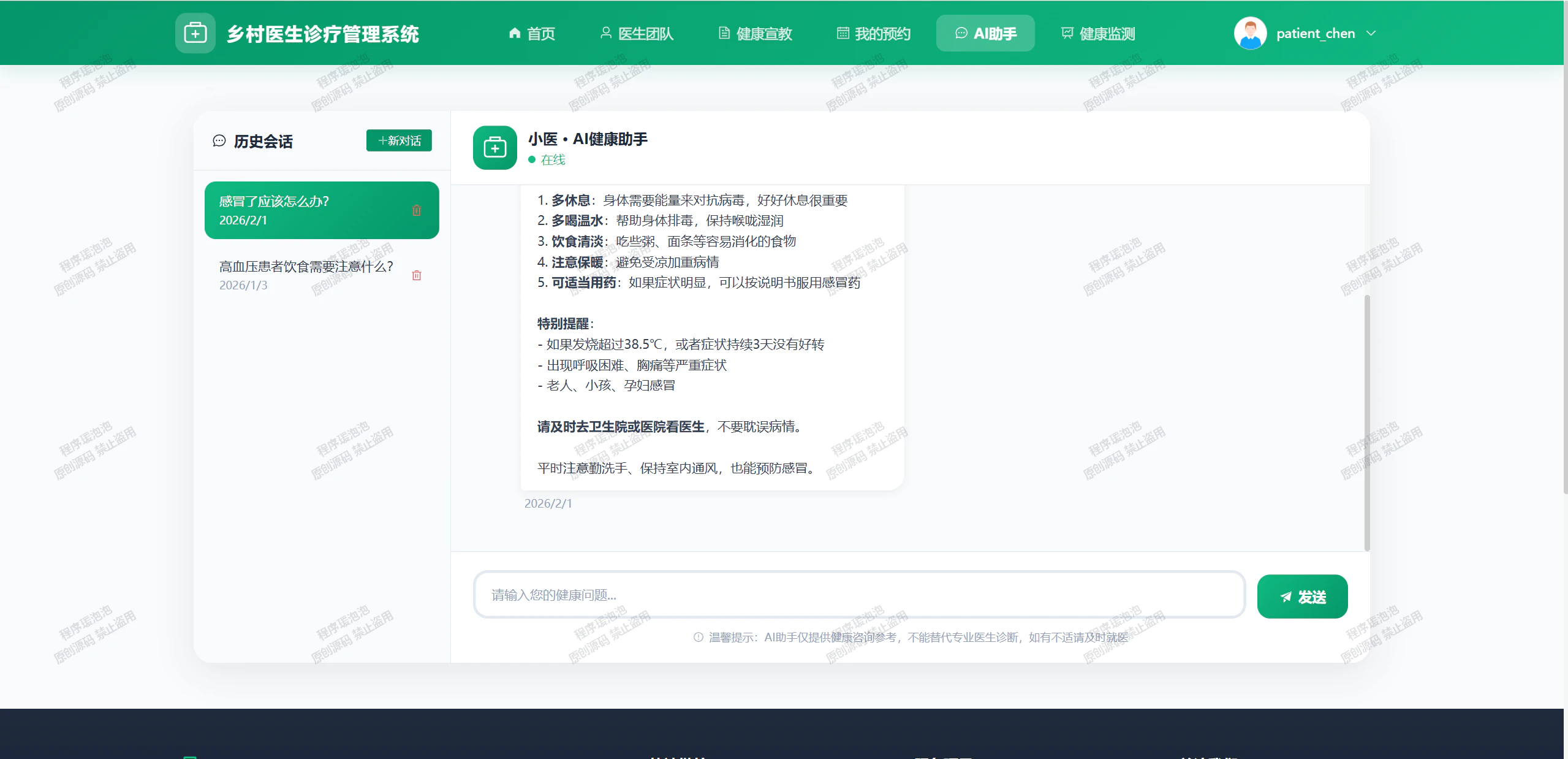Click the 特别提醒 heading in the reply
This screenshot has height=759, width=1568.
tap(565, 324)
